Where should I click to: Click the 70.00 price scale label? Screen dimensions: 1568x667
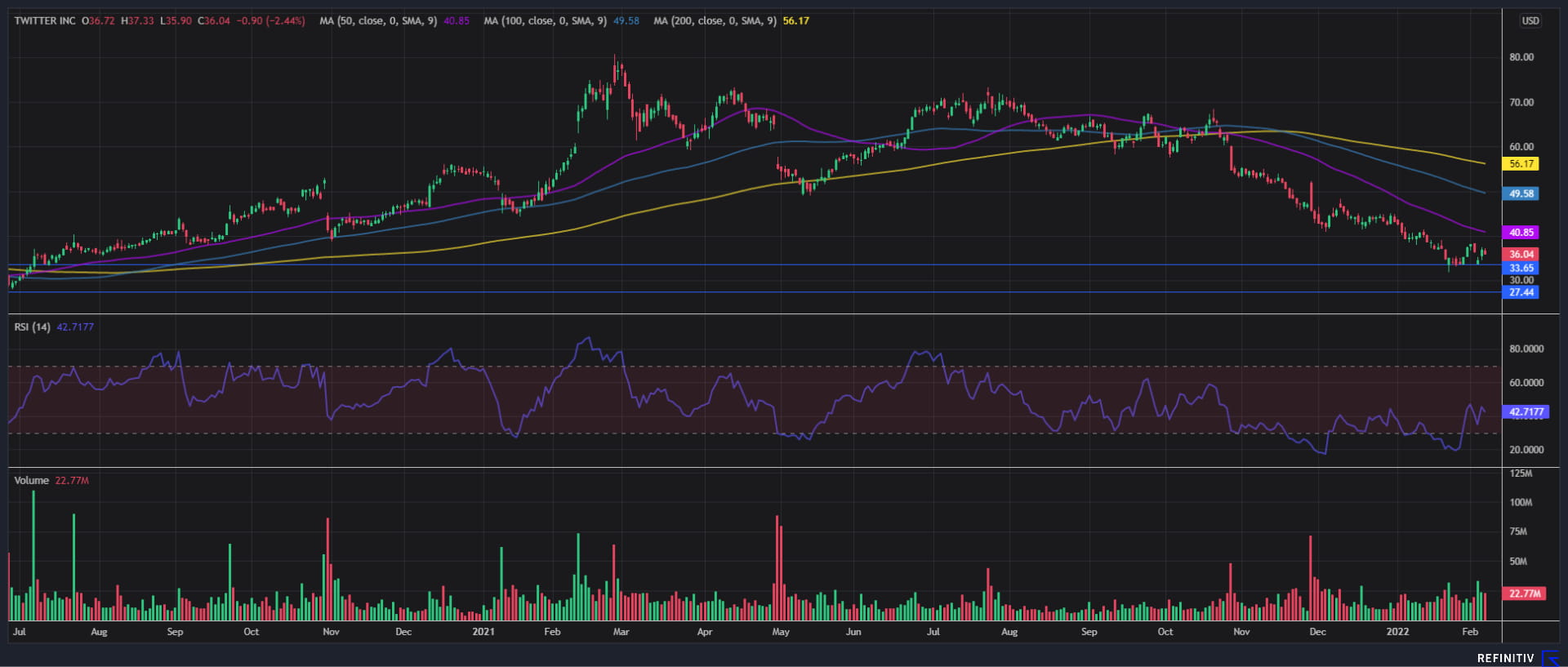pyautogui.click(x=1521, y=103)
